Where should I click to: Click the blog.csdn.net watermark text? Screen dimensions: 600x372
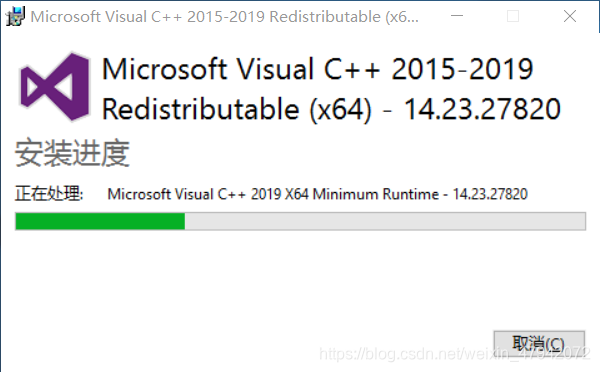click(x=455, y=354)
